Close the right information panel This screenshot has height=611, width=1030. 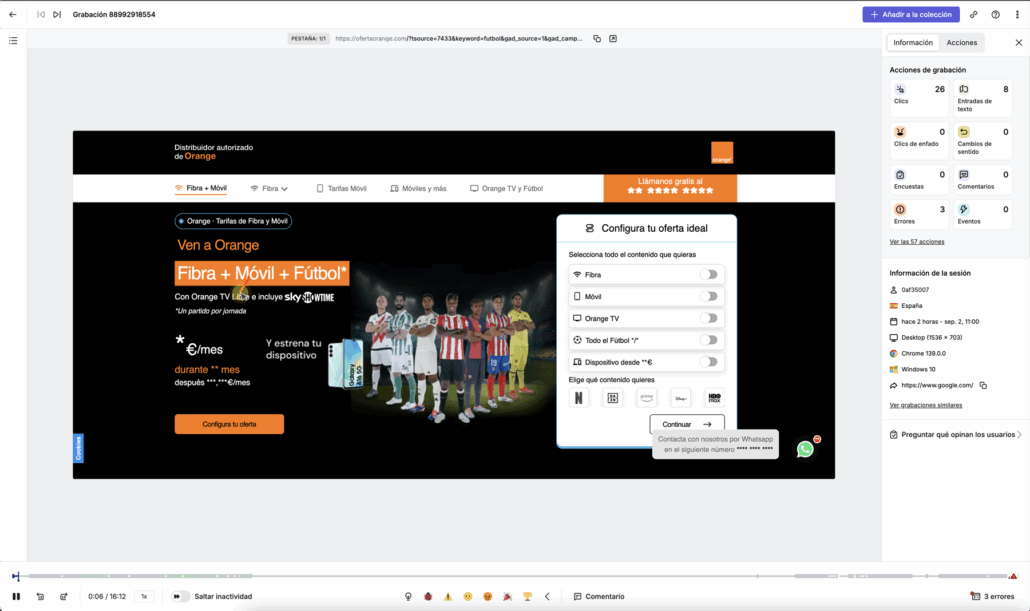[x=1019, y=43]
